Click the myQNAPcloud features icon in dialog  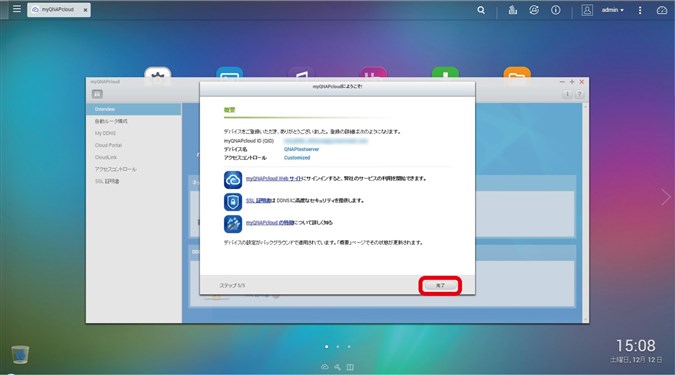[233, 224]
